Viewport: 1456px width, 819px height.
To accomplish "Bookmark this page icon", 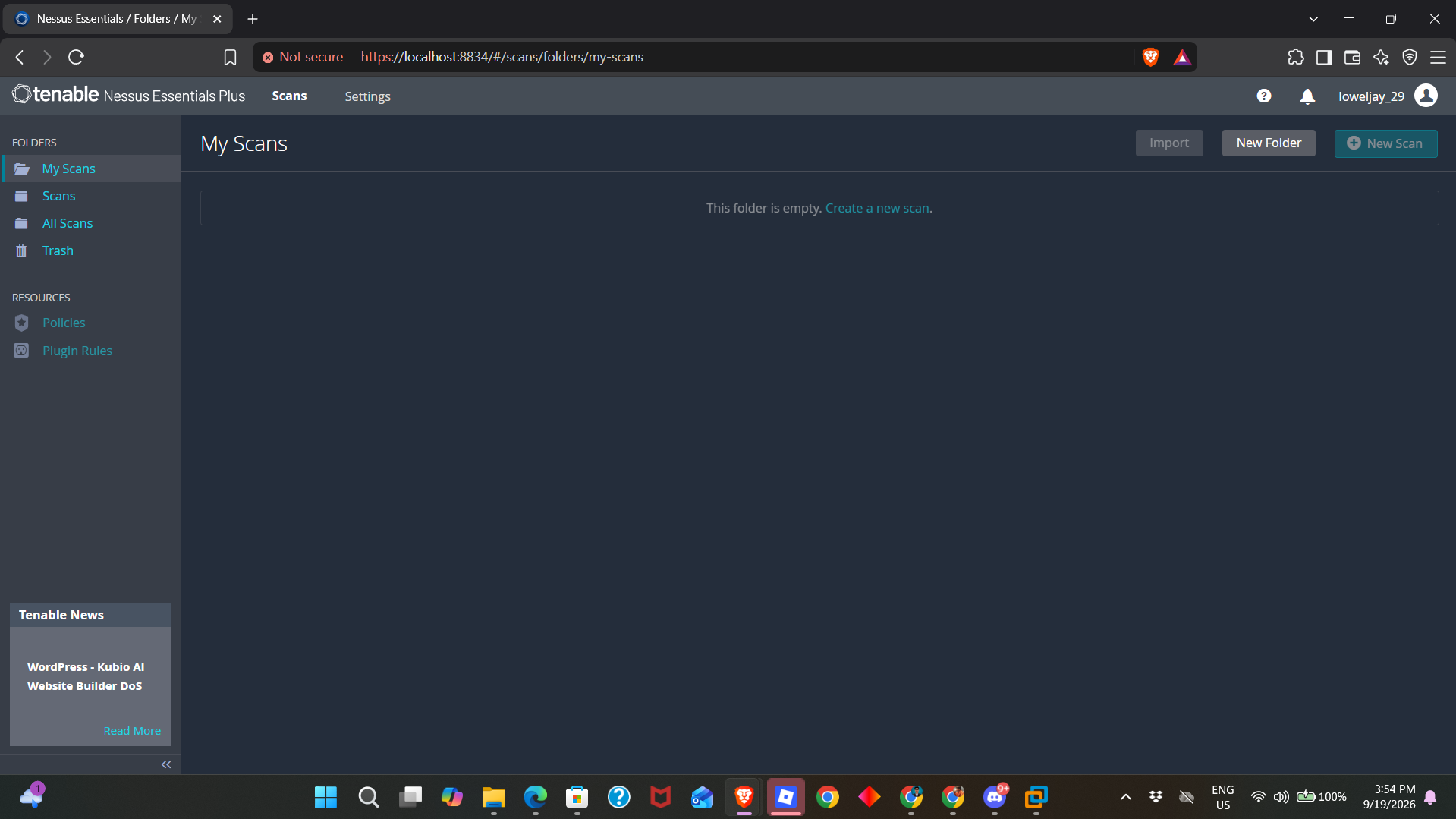I will 230,57.
